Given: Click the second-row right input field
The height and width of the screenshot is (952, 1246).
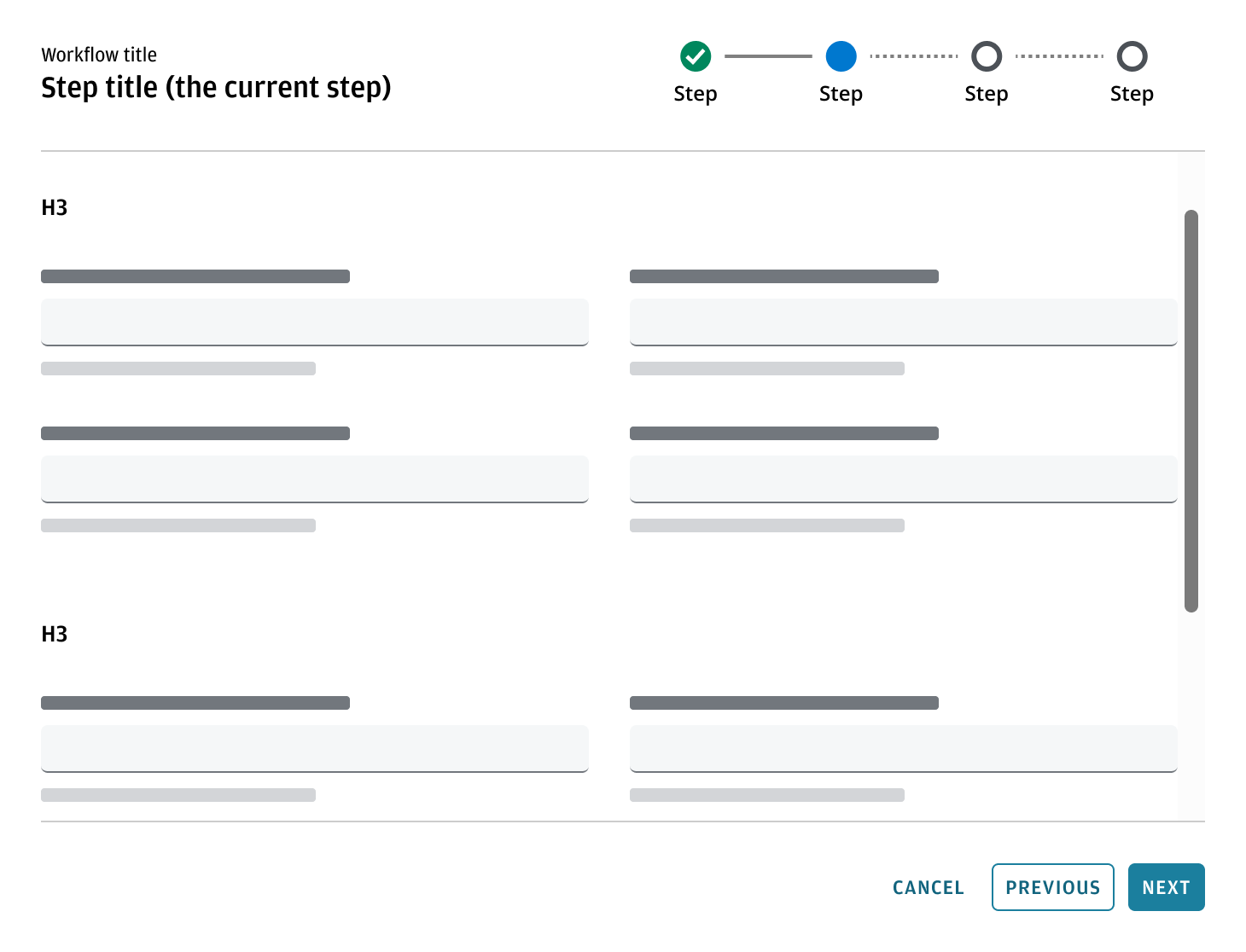Looking at the screenshot, I should point(903,479).
